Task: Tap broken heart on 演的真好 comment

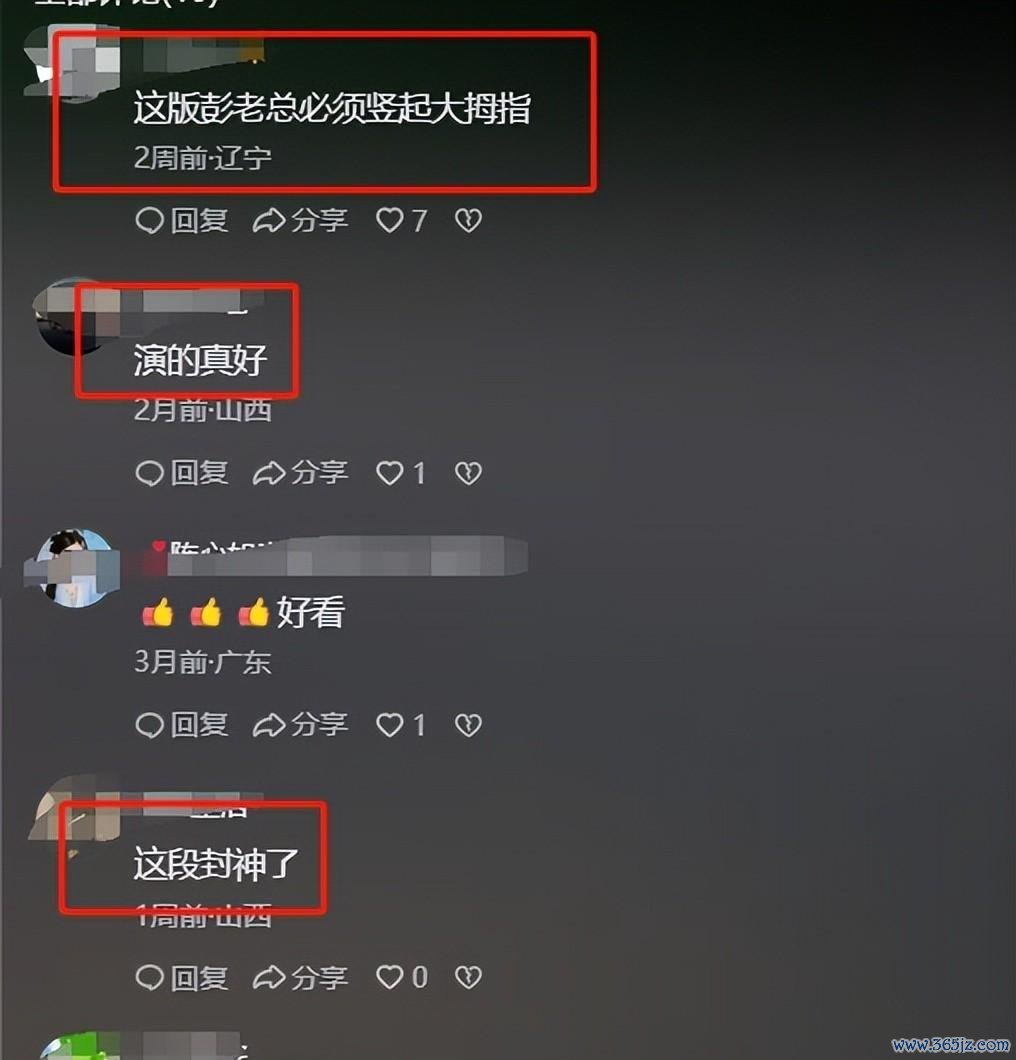Action: [468, 473]
